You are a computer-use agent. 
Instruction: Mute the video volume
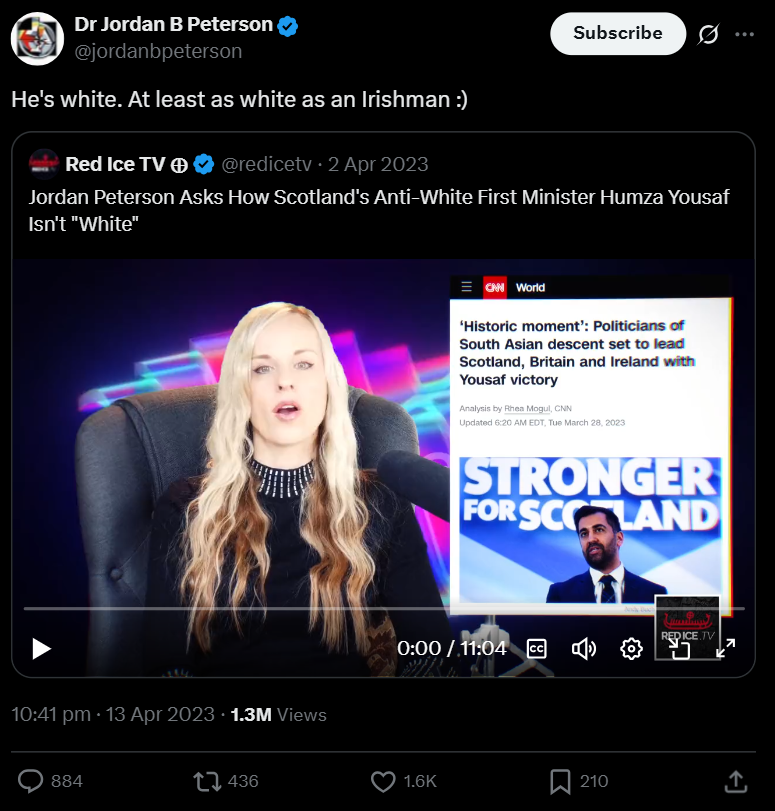[x=584, y=649]
